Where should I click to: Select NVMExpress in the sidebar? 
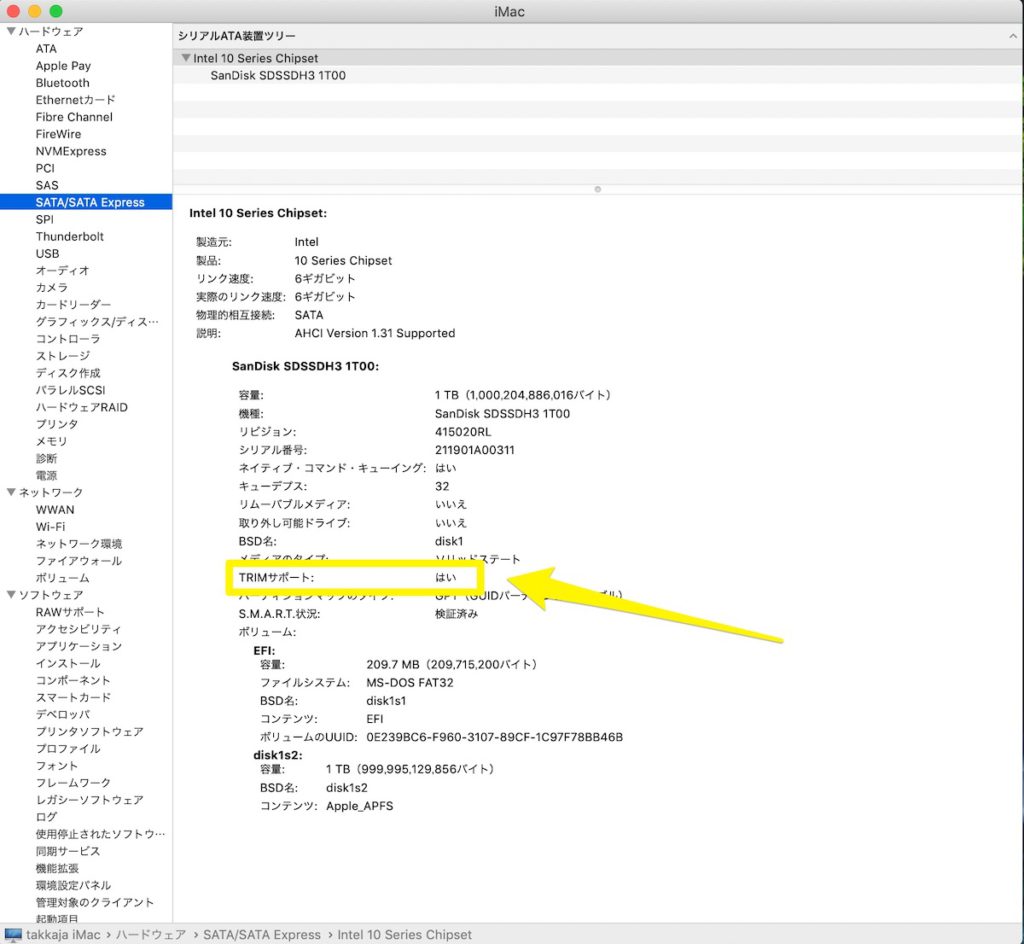pos(70,151)
